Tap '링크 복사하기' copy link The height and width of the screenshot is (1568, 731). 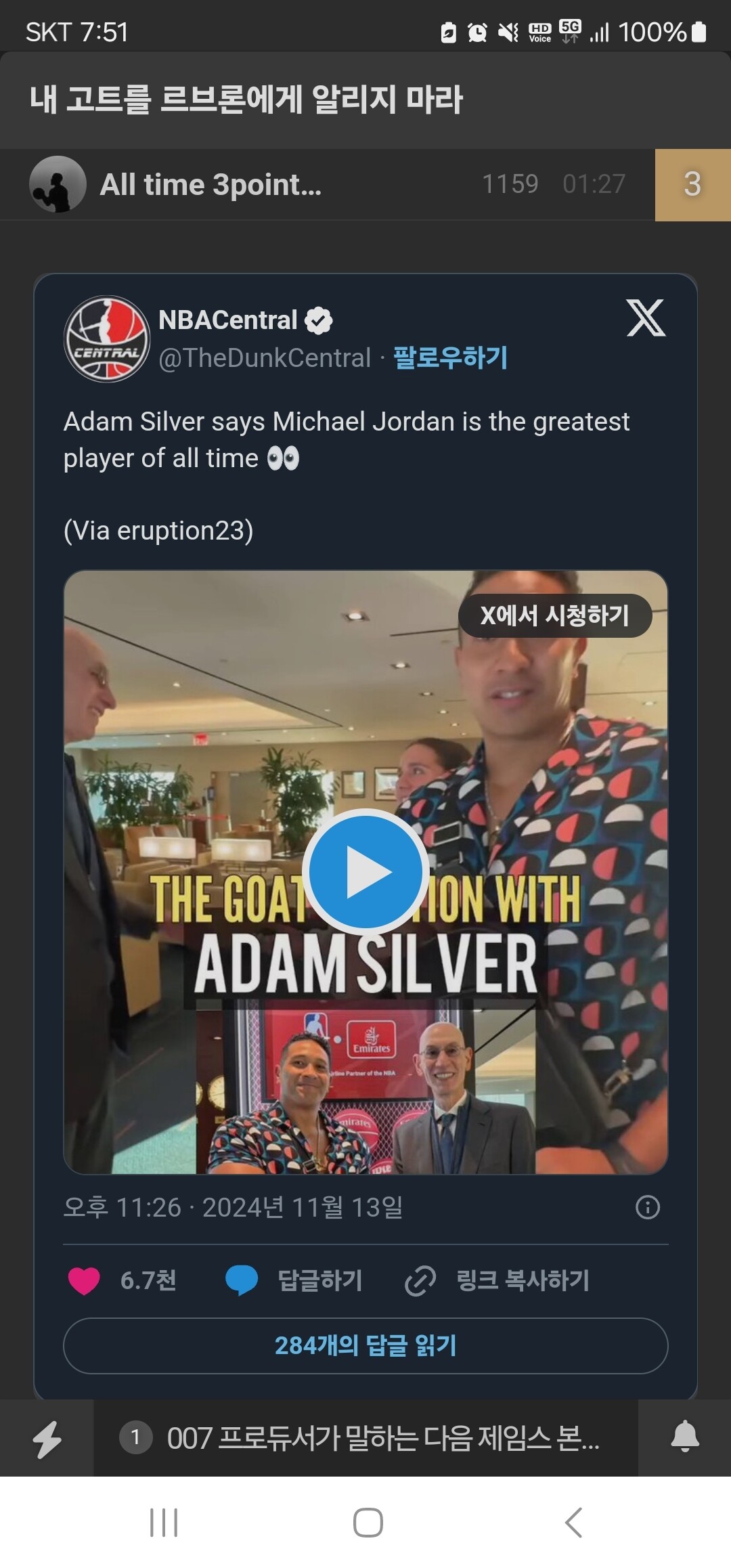coord(523,1280)
